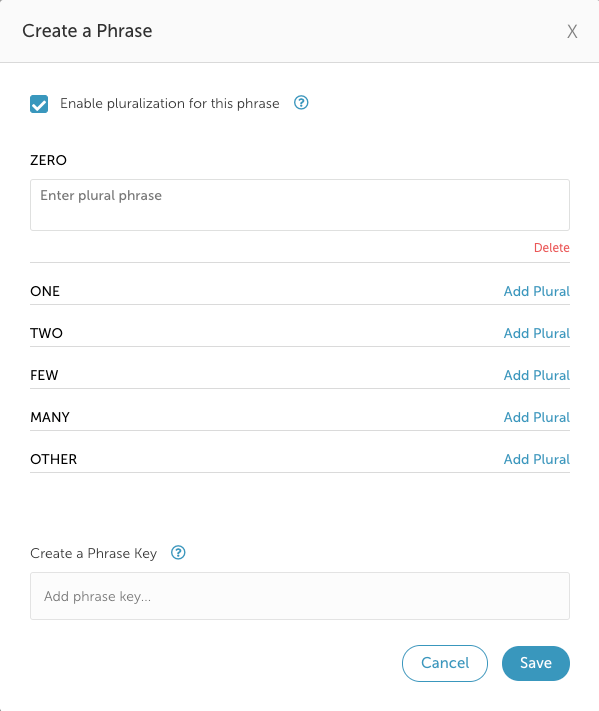Uncheck Enable pluralization for this phrase
This screenshot has height=711, width=599.
click(39, 104)
